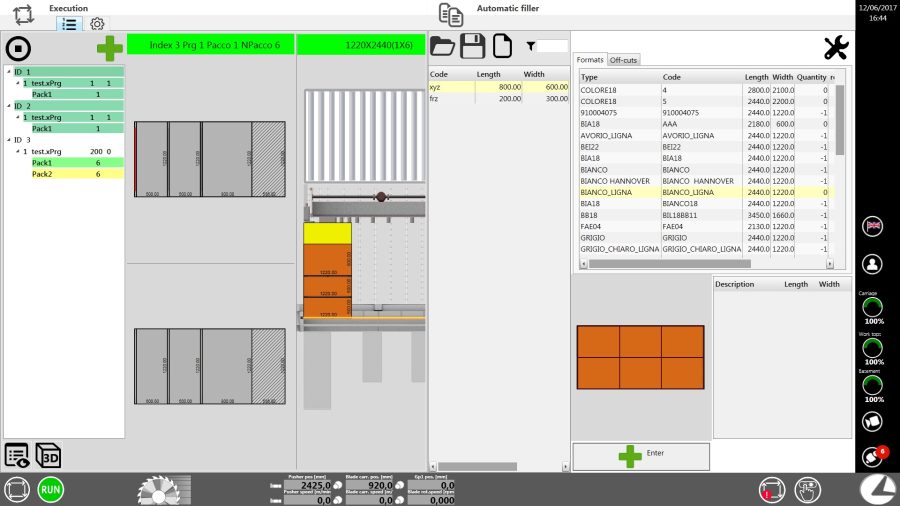Open file with the folder icon

tap(442, 46)
